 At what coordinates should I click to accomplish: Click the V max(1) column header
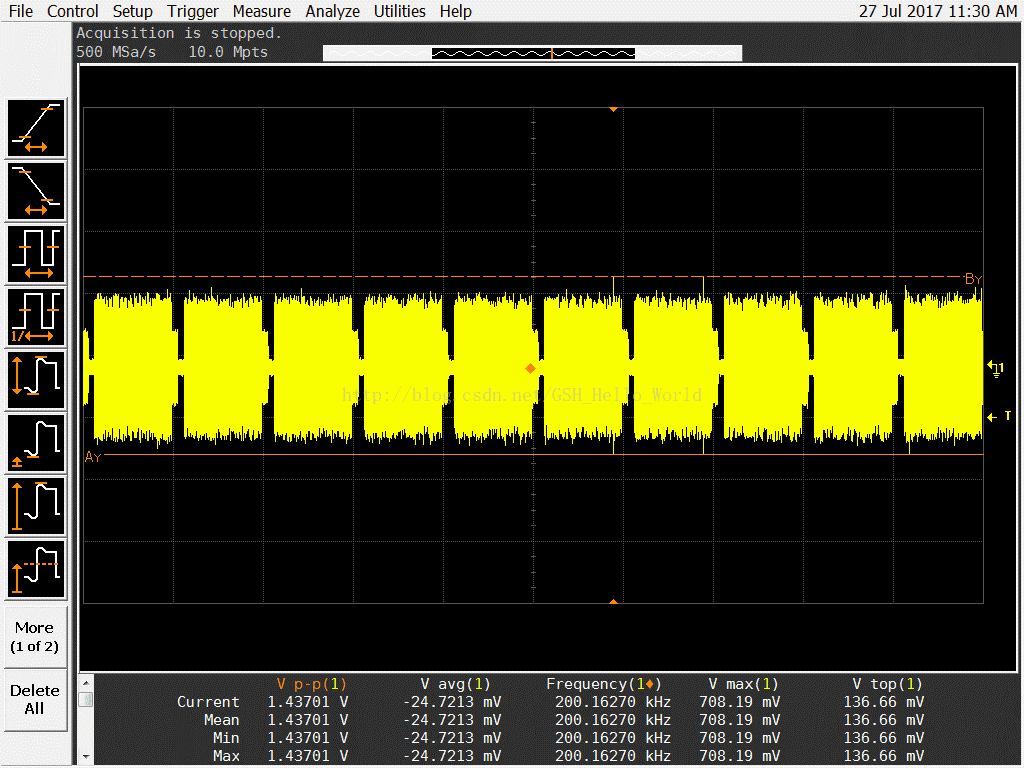(743, 684)
